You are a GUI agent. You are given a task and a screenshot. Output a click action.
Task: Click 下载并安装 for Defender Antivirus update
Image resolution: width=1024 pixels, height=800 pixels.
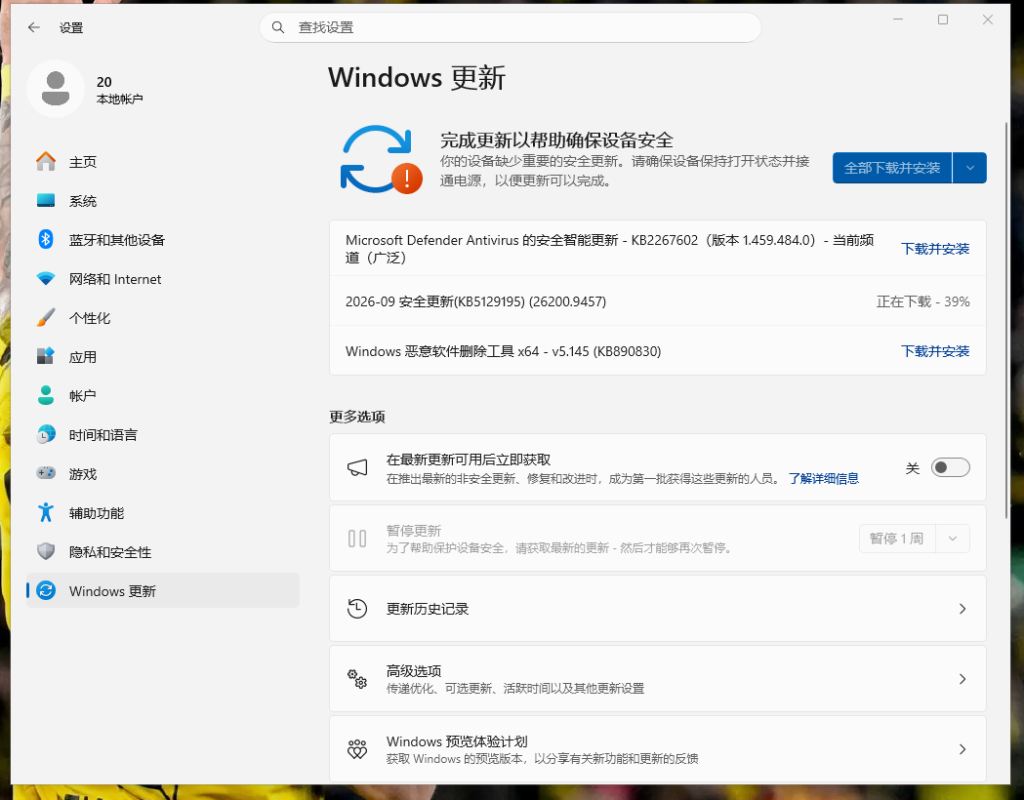click(x=935, y=249)
